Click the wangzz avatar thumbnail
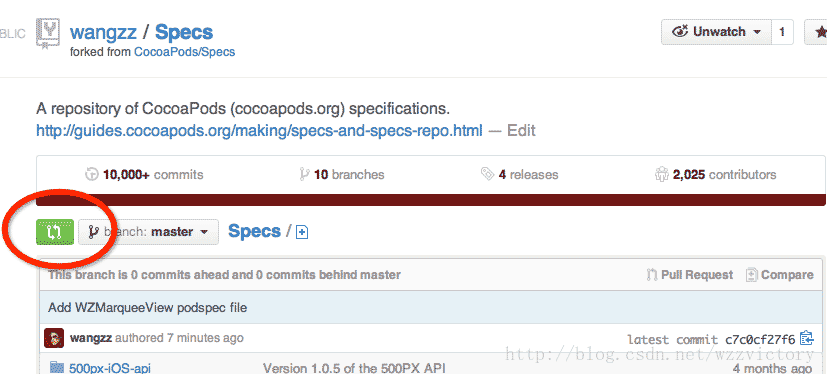 coord(54,338)
